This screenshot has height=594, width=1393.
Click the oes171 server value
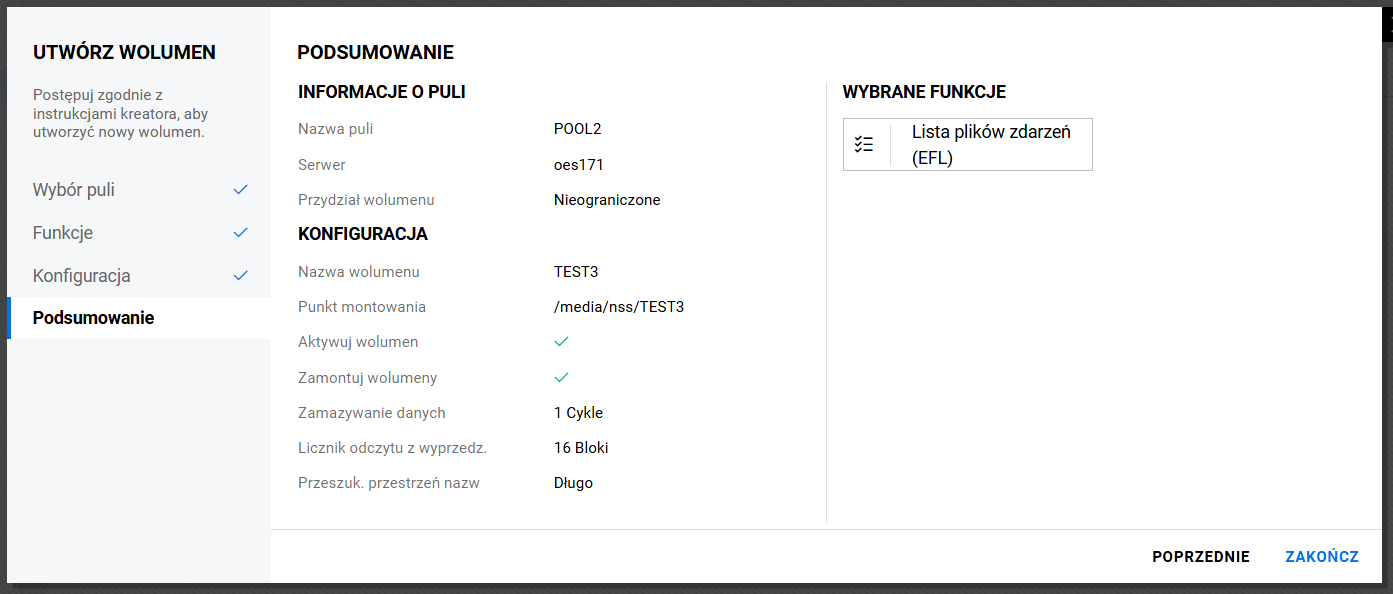(579, 165)
